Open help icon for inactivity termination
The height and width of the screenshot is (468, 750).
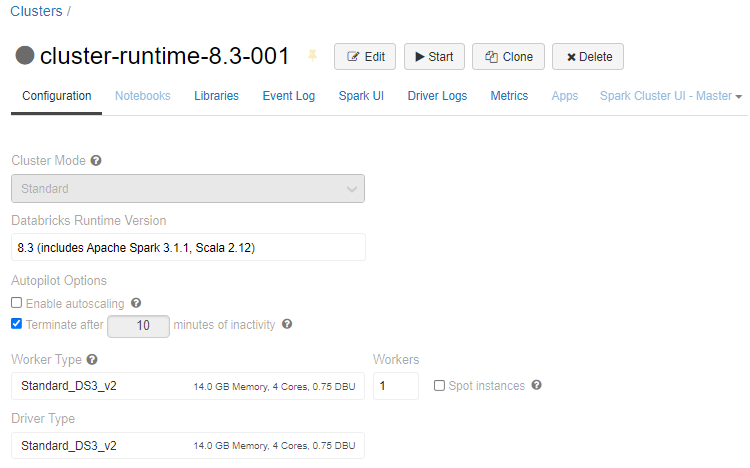[x=287, y=324]
